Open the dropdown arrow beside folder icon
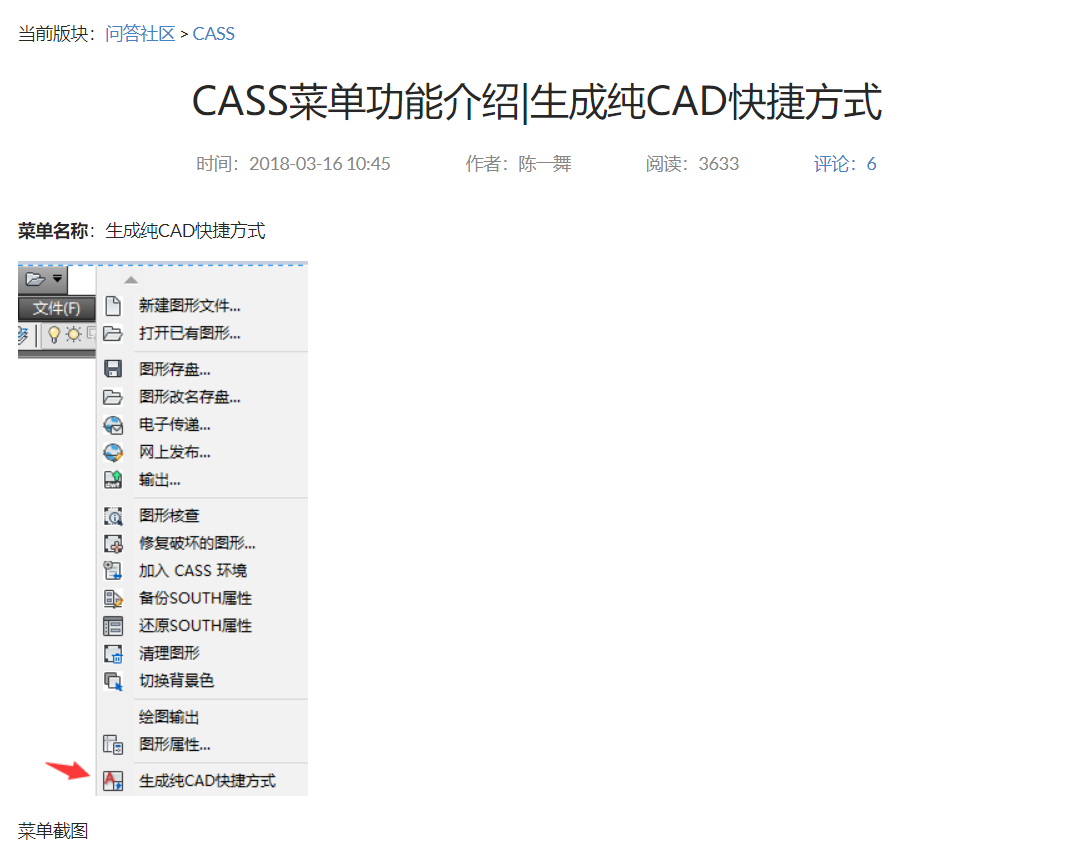This screenshot has width=1078, height=843. [x=57, y=278]
